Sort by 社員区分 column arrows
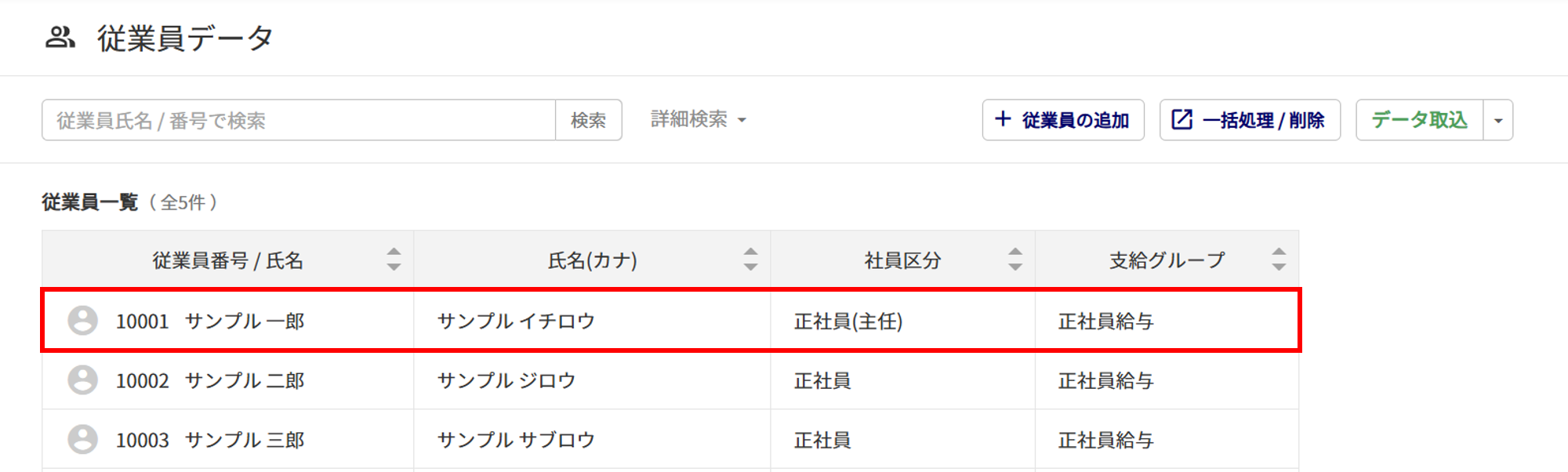This screenshot has width=1568, height=472. [x=1015, y=260]
